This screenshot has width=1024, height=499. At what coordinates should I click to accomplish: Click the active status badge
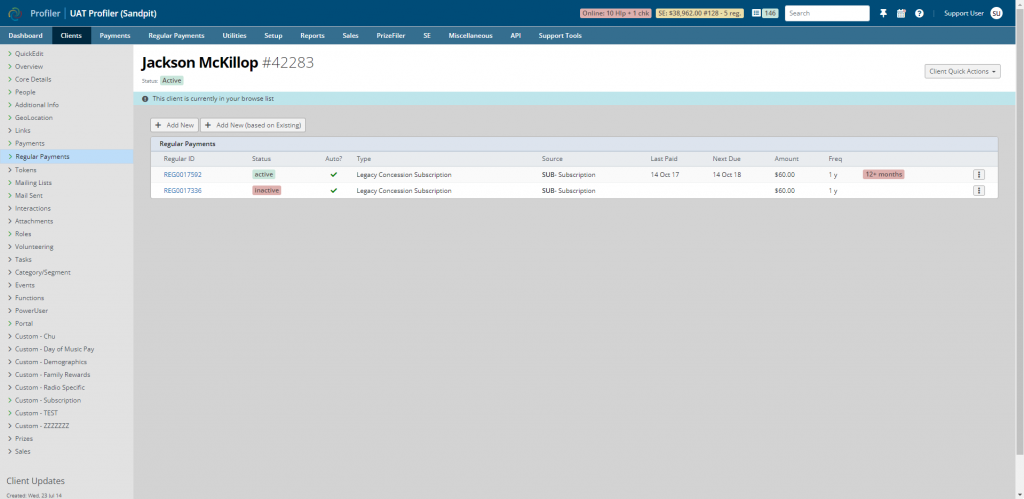[x=264, y=174]
